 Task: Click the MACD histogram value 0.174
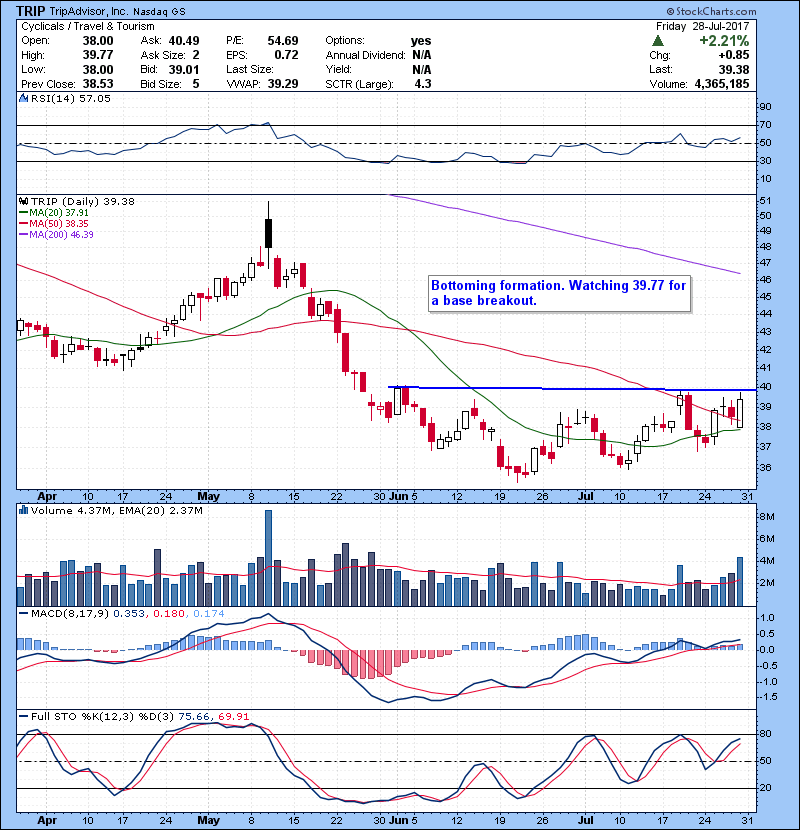209,614
